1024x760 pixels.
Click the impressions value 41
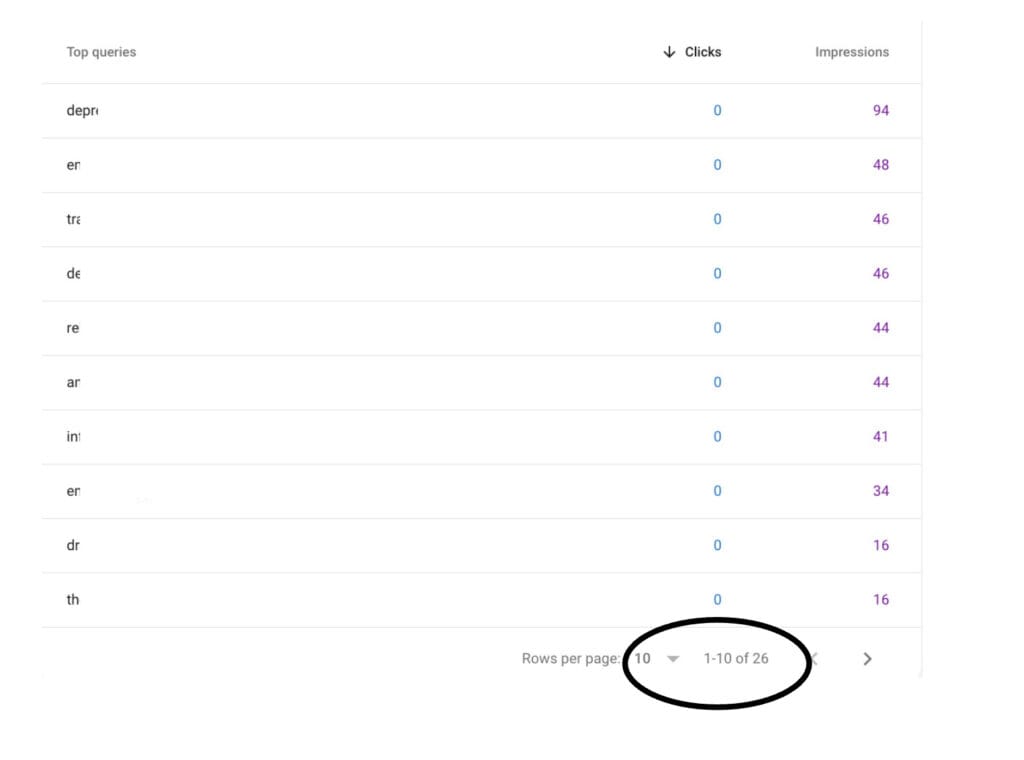click(x=880, y=437)
